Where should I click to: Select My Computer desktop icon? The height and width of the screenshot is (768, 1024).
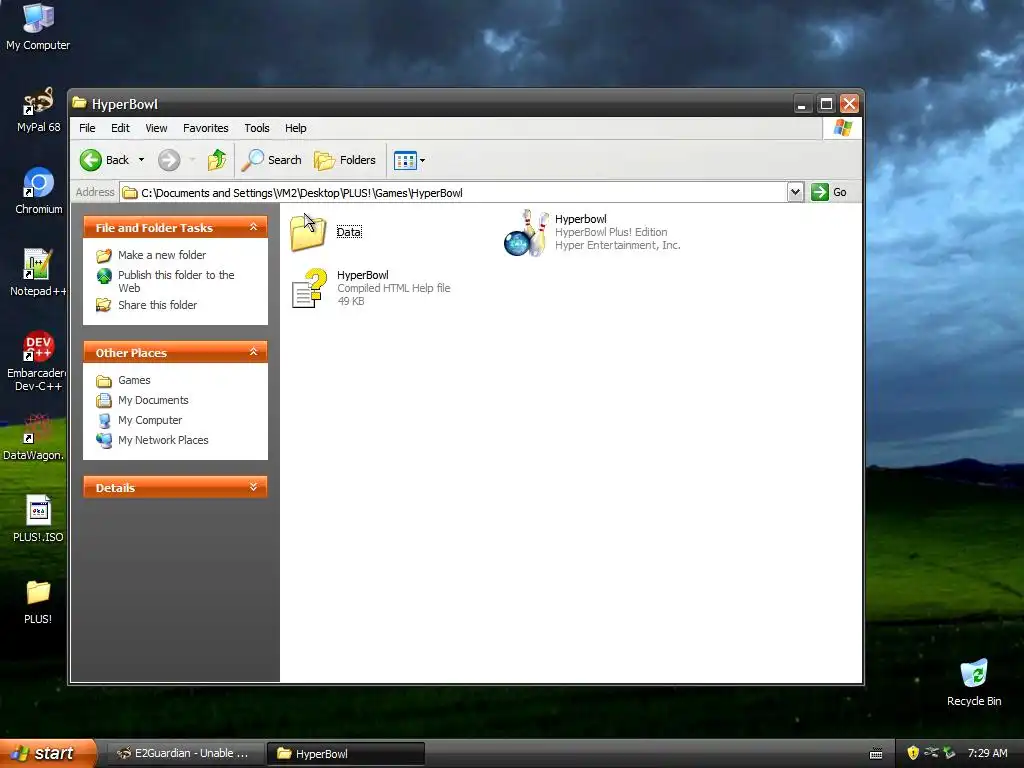tap(38, 26)
